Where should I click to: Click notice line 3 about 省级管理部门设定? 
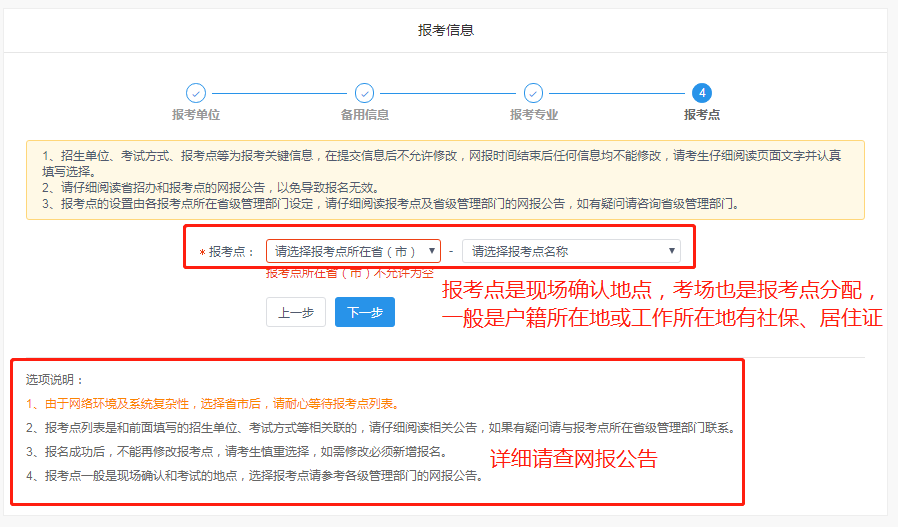(392, 203)
